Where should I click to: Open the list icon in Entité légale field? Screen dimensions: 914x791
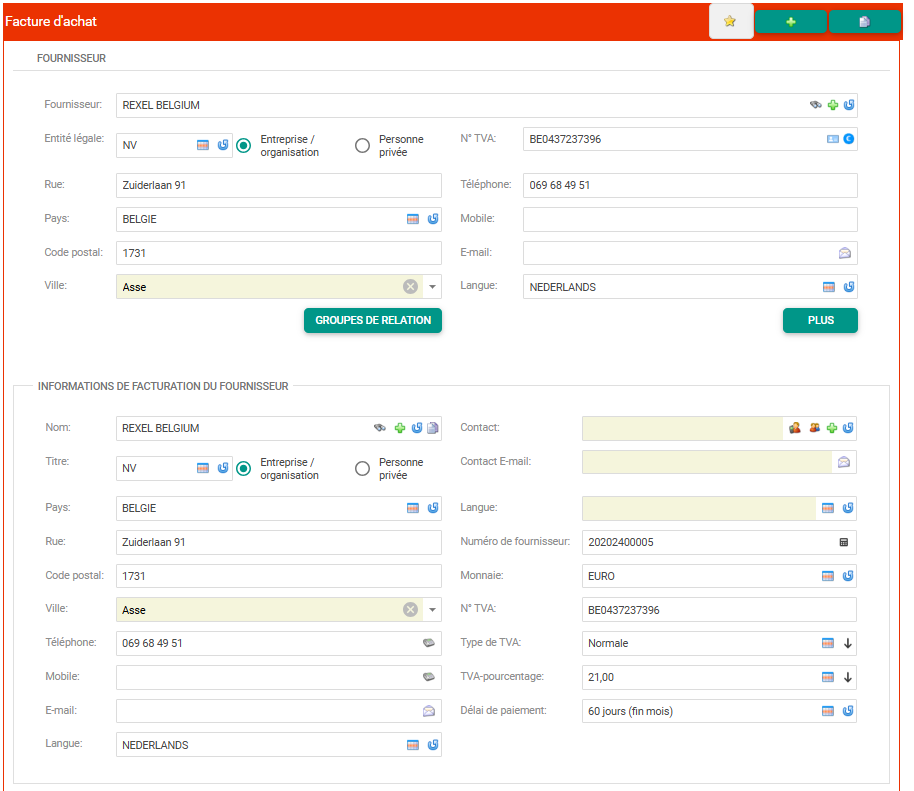(203, 145)
